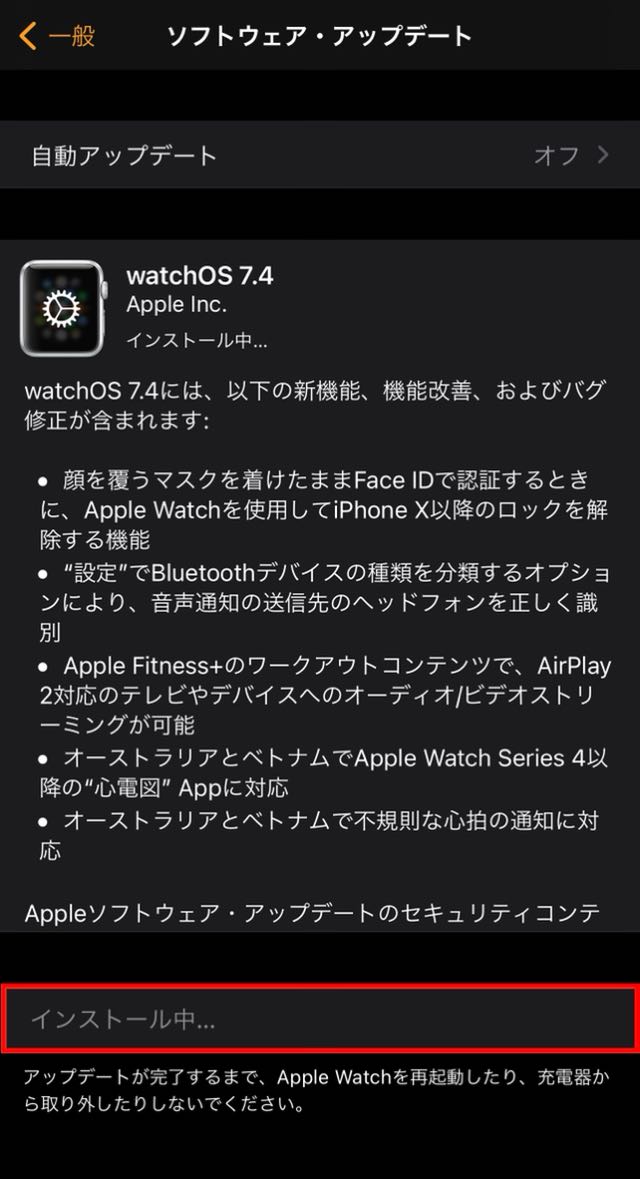The height and width of the screenshot is (1179, 640).
Task: Select the Bluetooth device classification bullet
Action: tap(324, 603)
